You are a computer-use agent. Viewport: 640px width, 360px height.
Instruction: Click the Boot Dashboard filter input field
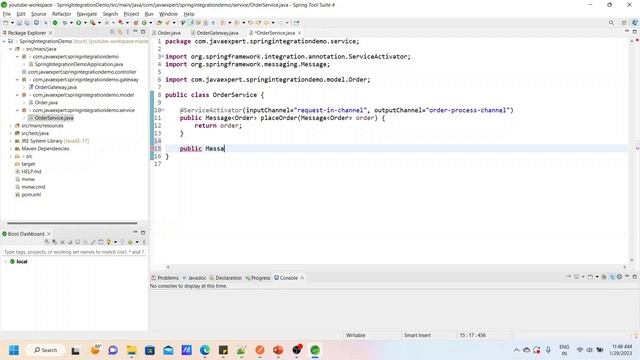74,252
